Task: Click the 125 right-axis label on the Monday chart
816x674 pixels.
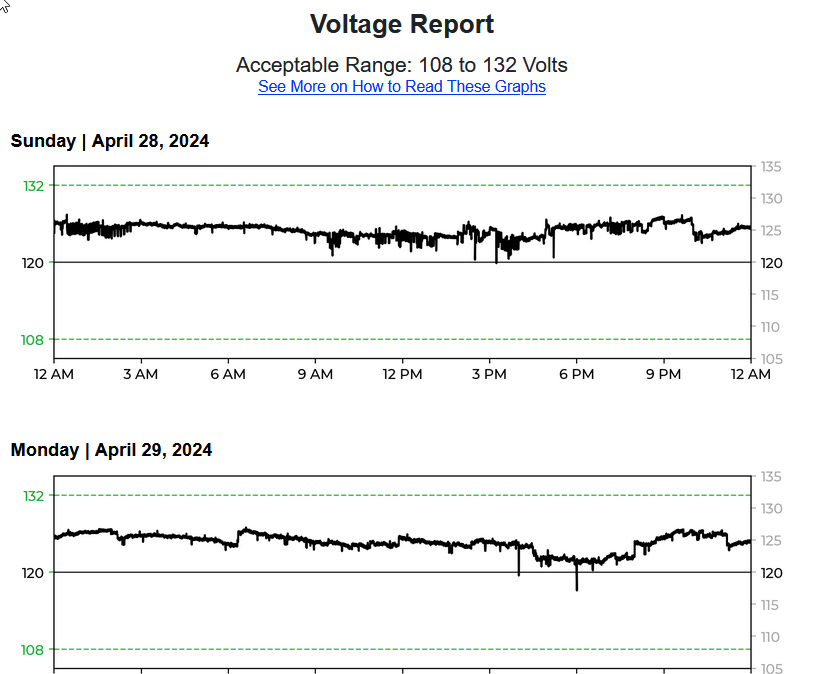Action: click(771, 541)
